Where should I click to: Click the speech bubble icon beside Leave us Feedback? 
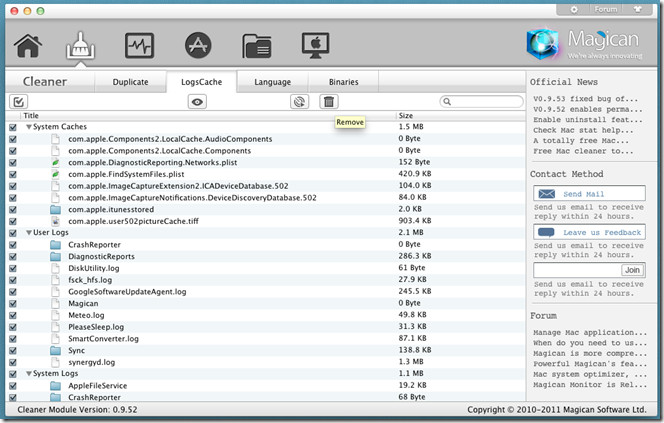[x=546, y=232]
